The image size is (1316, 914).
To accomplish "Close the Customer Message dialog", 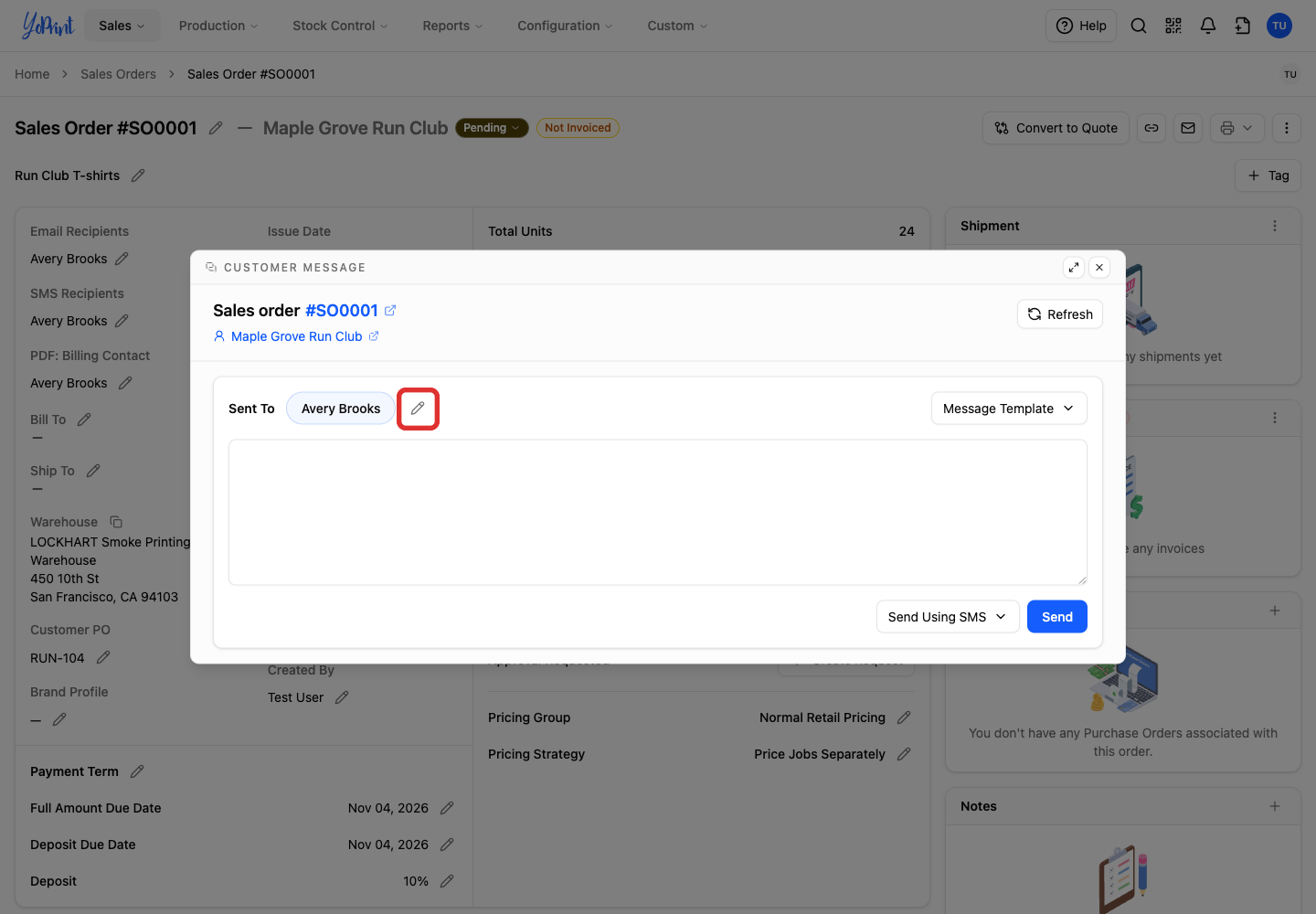I will click(x=1099, y=267).
